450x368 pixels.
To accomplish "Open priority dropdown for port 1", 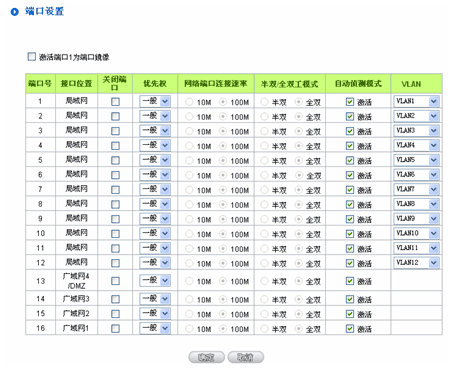I will 155,101.
